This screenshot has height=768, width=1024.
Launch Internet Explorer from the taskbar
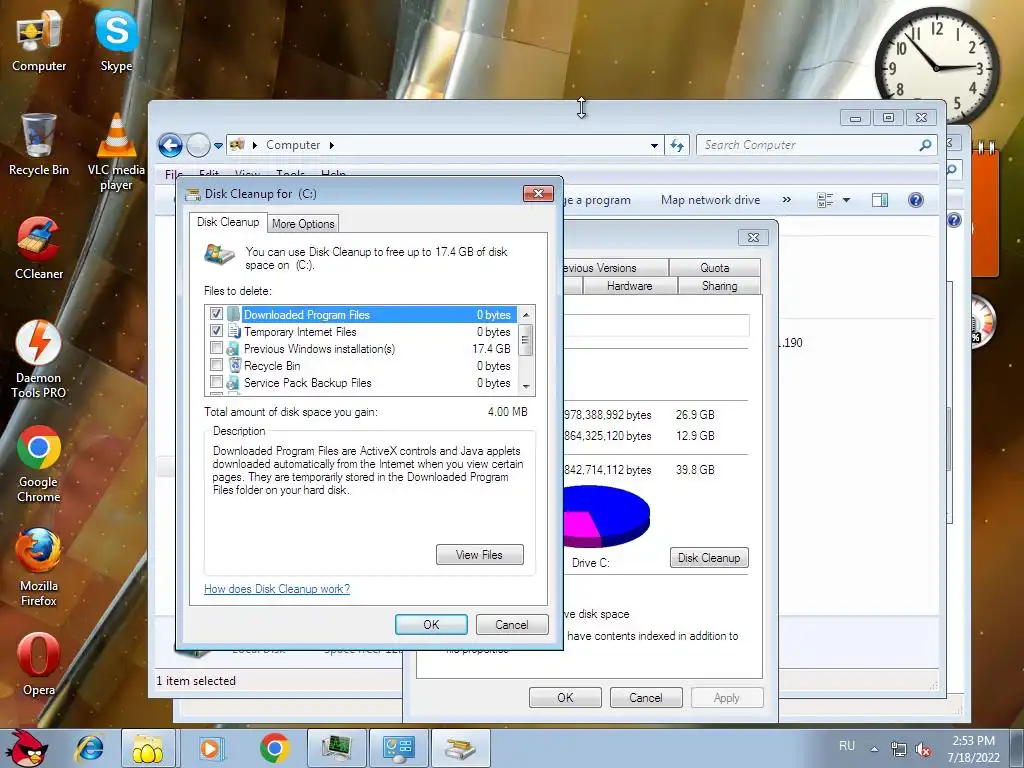pyautogui.click(x=89, y=748)
